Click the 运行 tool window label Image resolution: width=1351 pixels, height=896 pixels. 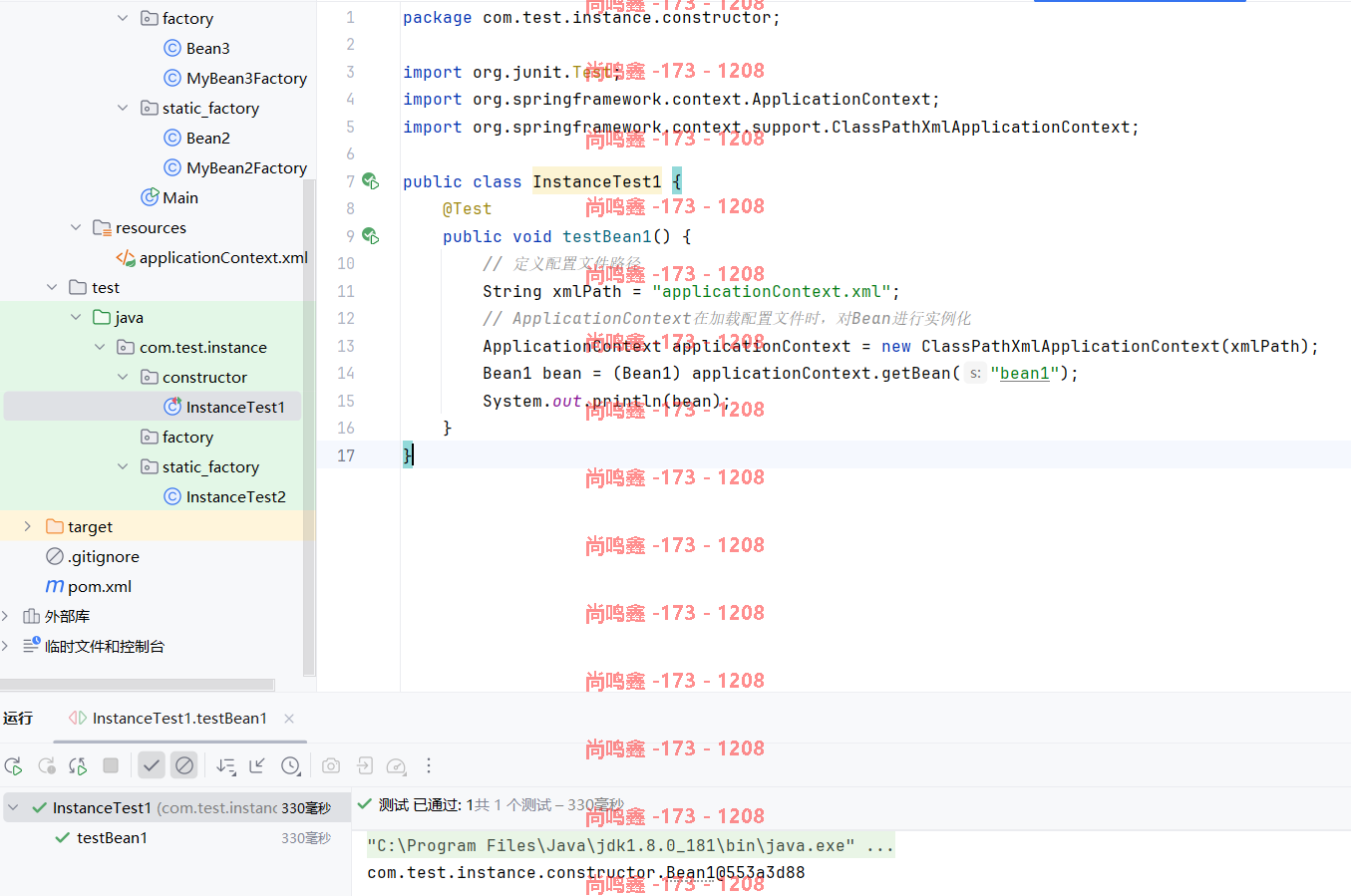[x=18, y=719]
